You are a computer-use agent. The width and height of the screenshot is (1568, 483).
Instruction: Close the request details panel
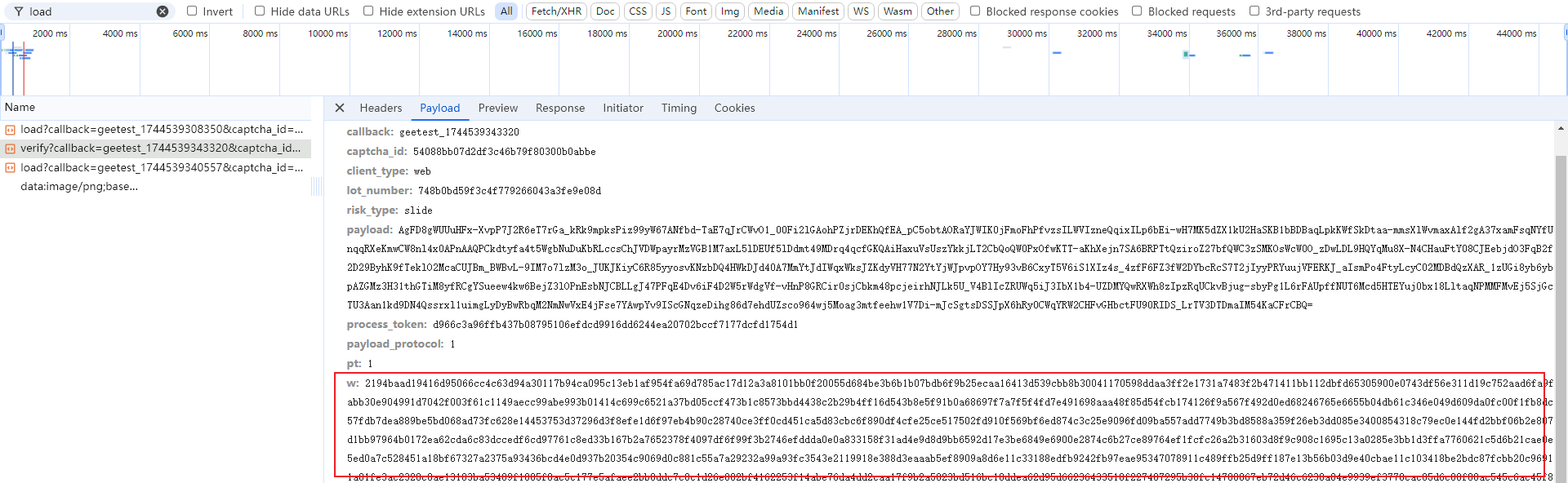click(x=340, y=108)
